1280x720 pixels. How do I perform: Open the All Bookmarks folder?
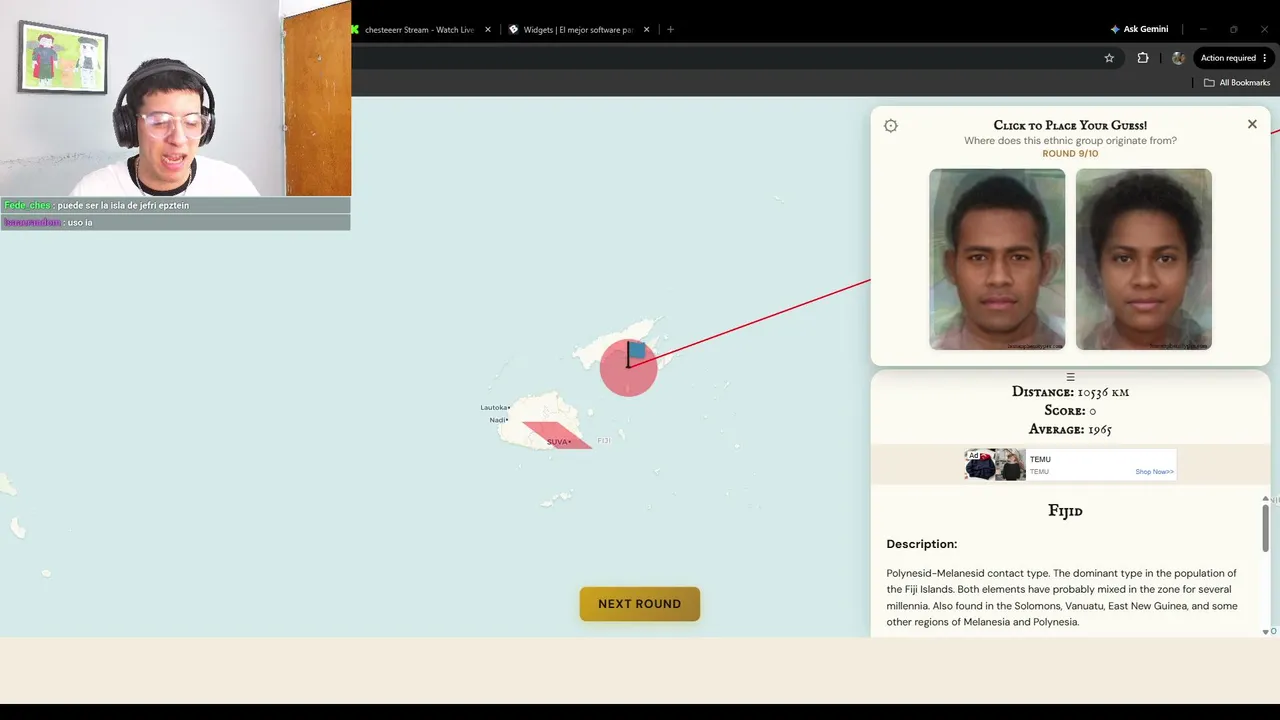(1237, 83)
